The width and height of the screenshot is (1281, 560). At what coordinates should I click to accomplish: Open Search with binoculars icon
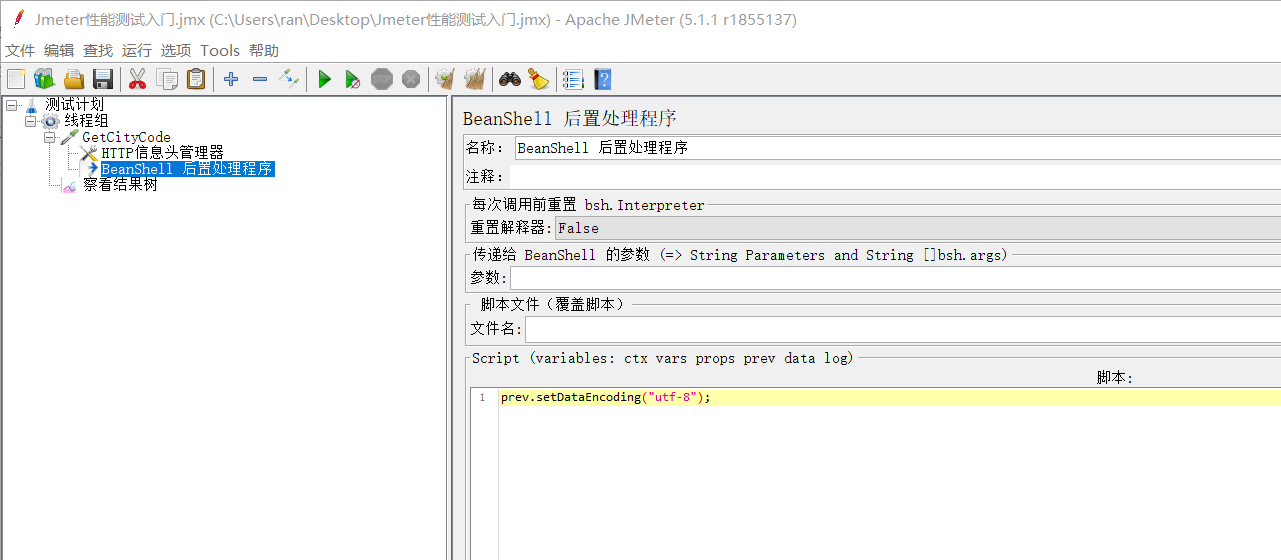(x=510, y=79)
